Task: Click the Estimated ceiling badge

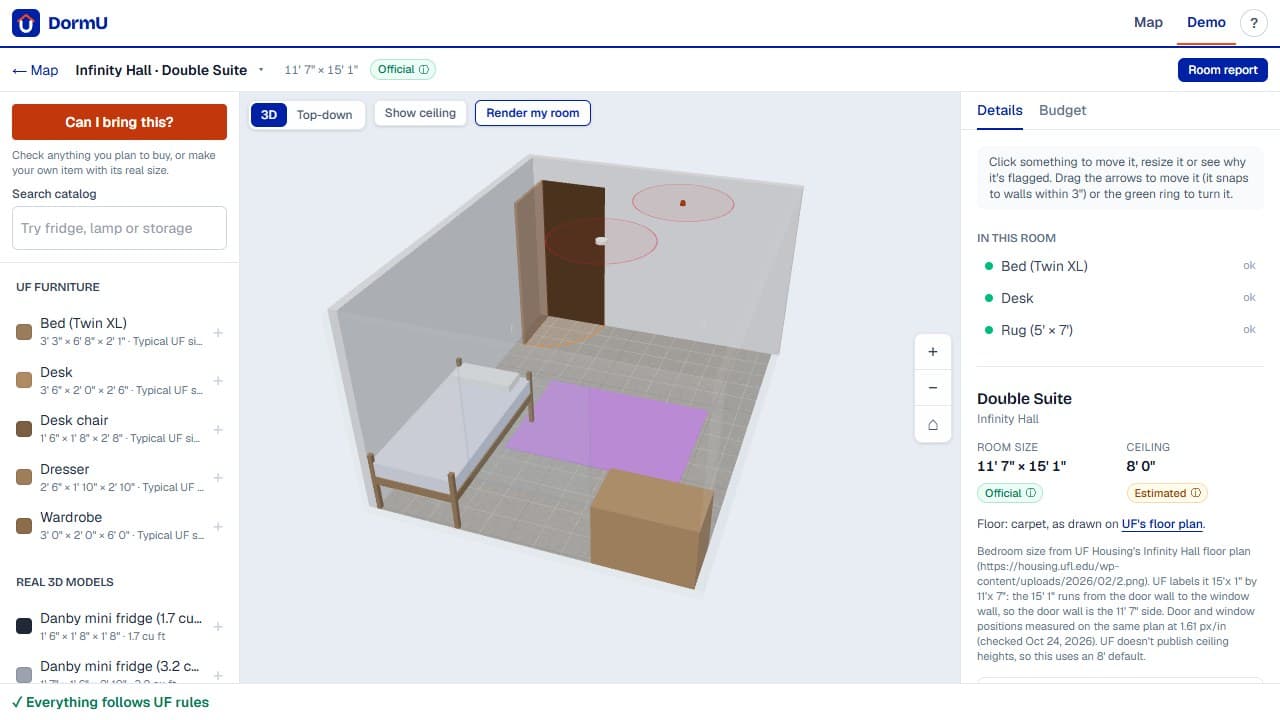Action: (x=1167, y=493)
